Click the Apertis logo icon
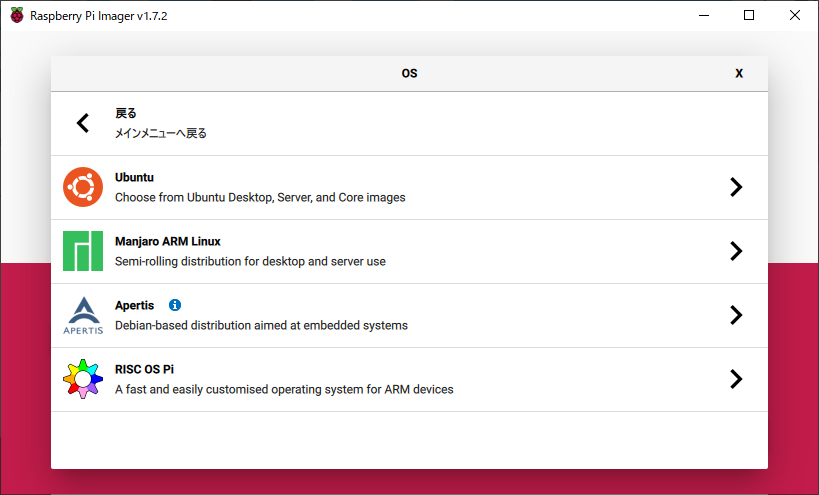Viewport: 819px width, 495px height. 83,315
